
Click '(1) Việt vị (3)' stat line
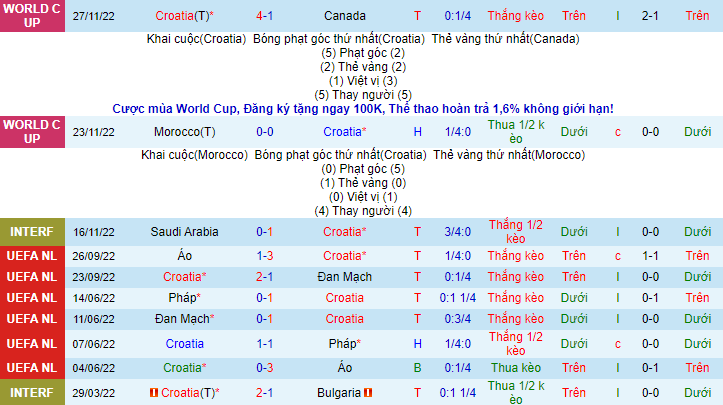363,81
